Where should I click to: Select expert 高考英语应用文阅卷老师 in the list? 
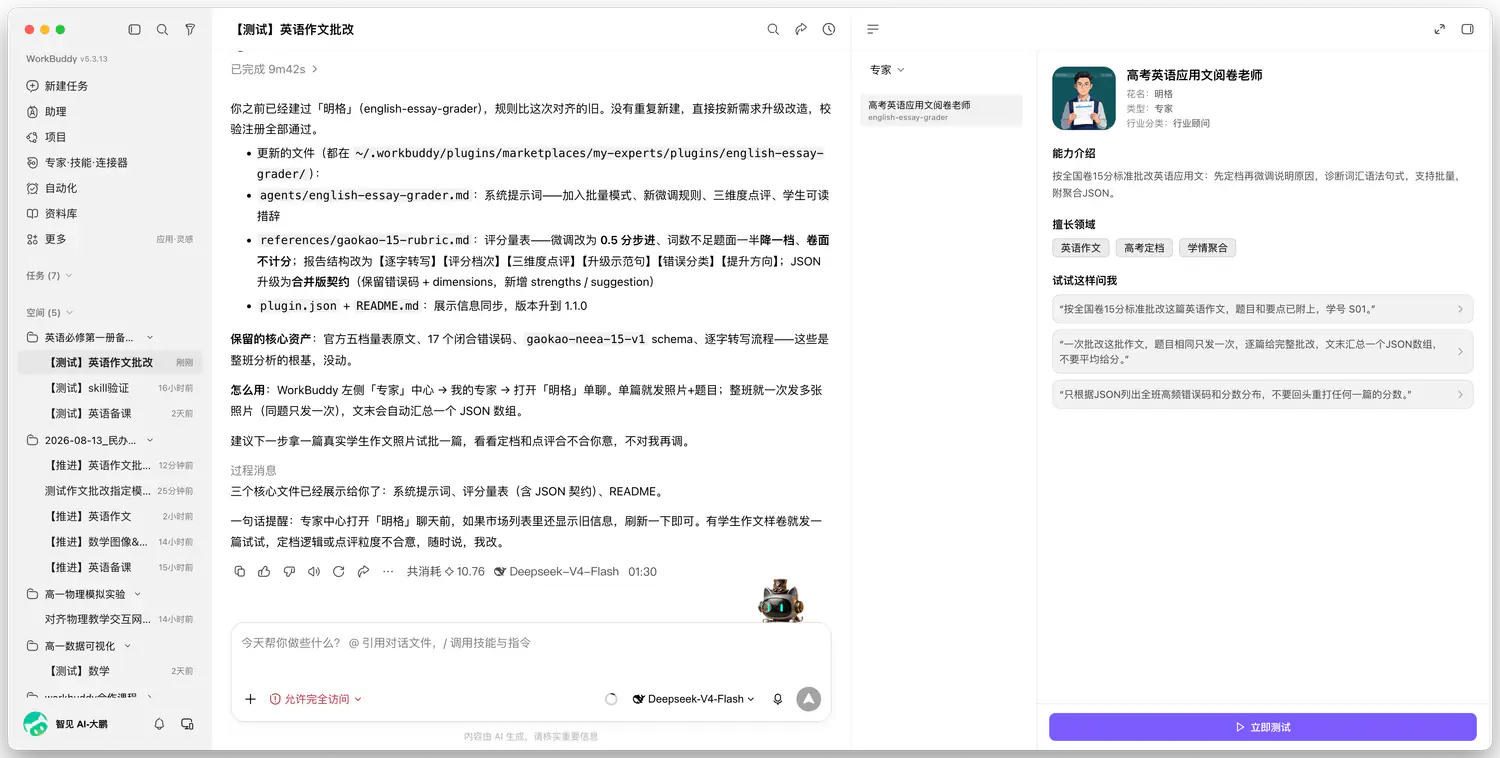(941, 110)
